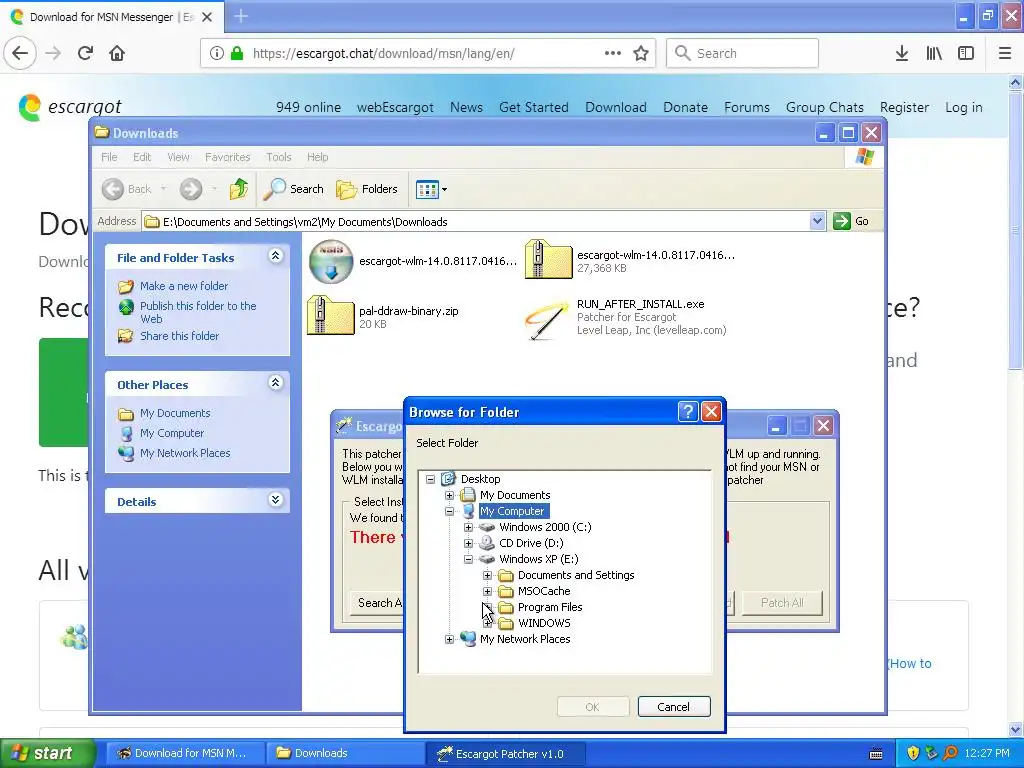Open News link on escargot site
Screen dimensions: 1024x768
tap(466, 107)
